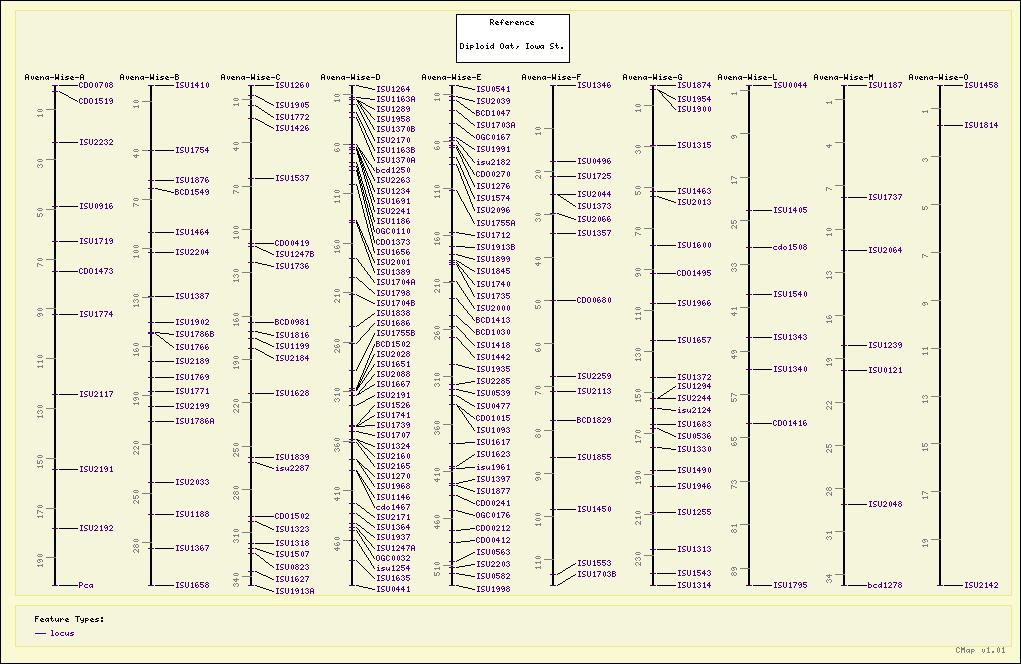This screenshot has height=664, width=1021.
Task: Select locus ISU1814 on map O
Action: pyautogui.click(x=981, y=125)
